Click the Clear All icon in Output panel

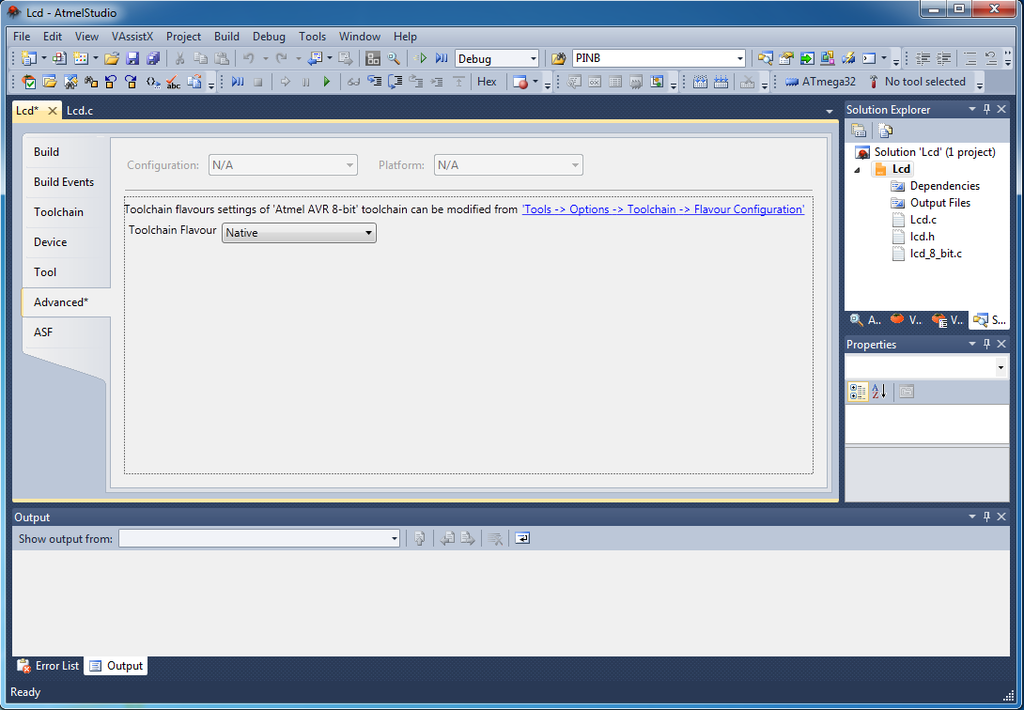[x=496, y=538]
